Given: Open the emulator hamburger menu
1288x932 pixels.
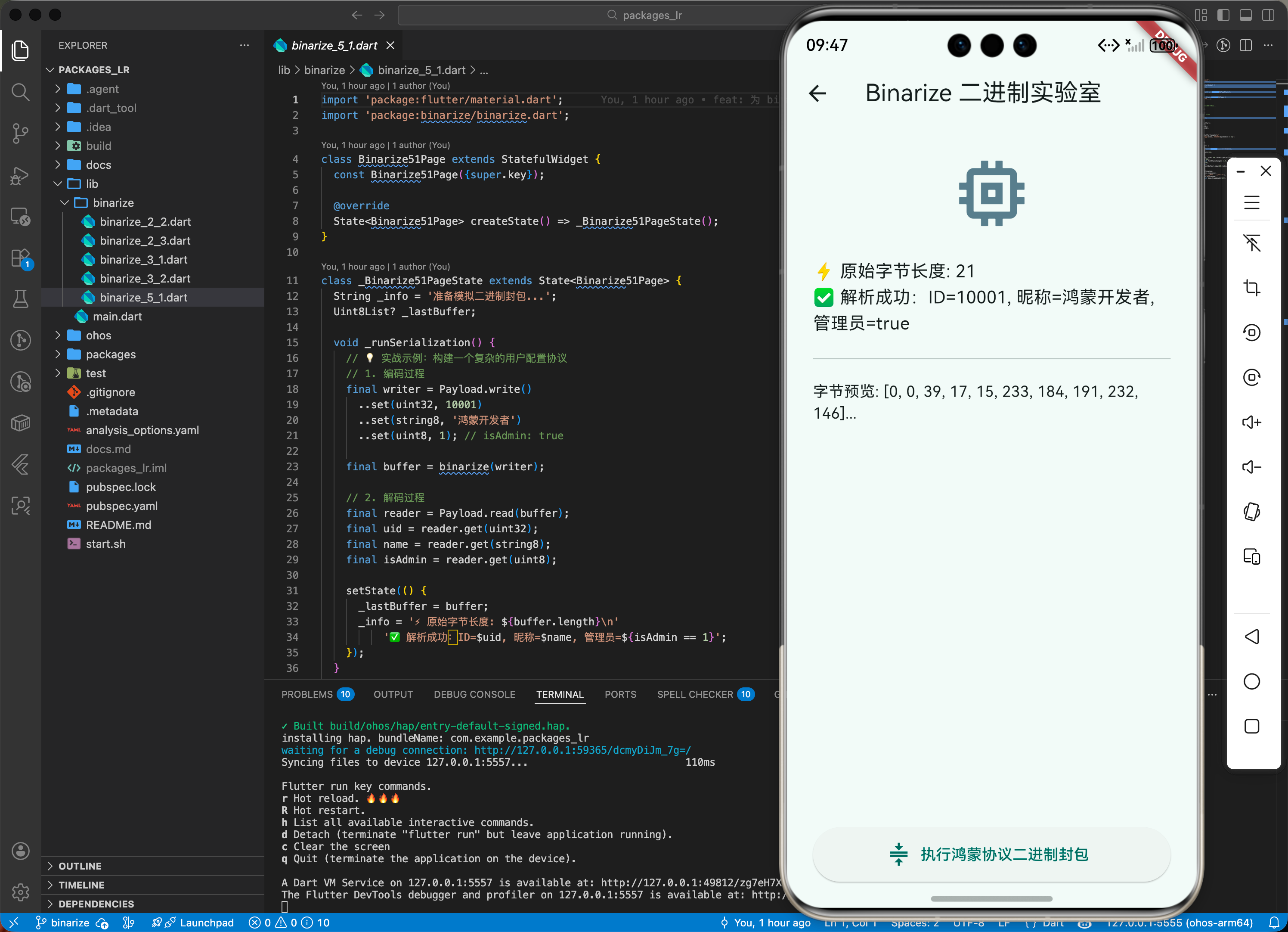Looking at the screenshot, I should tap(1253, 202).
